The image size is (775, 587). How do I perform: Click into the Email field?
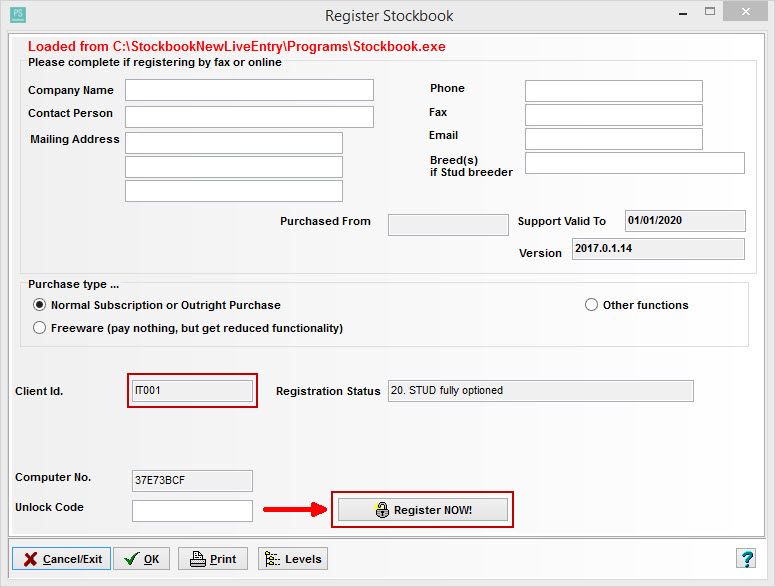[613, 139]
